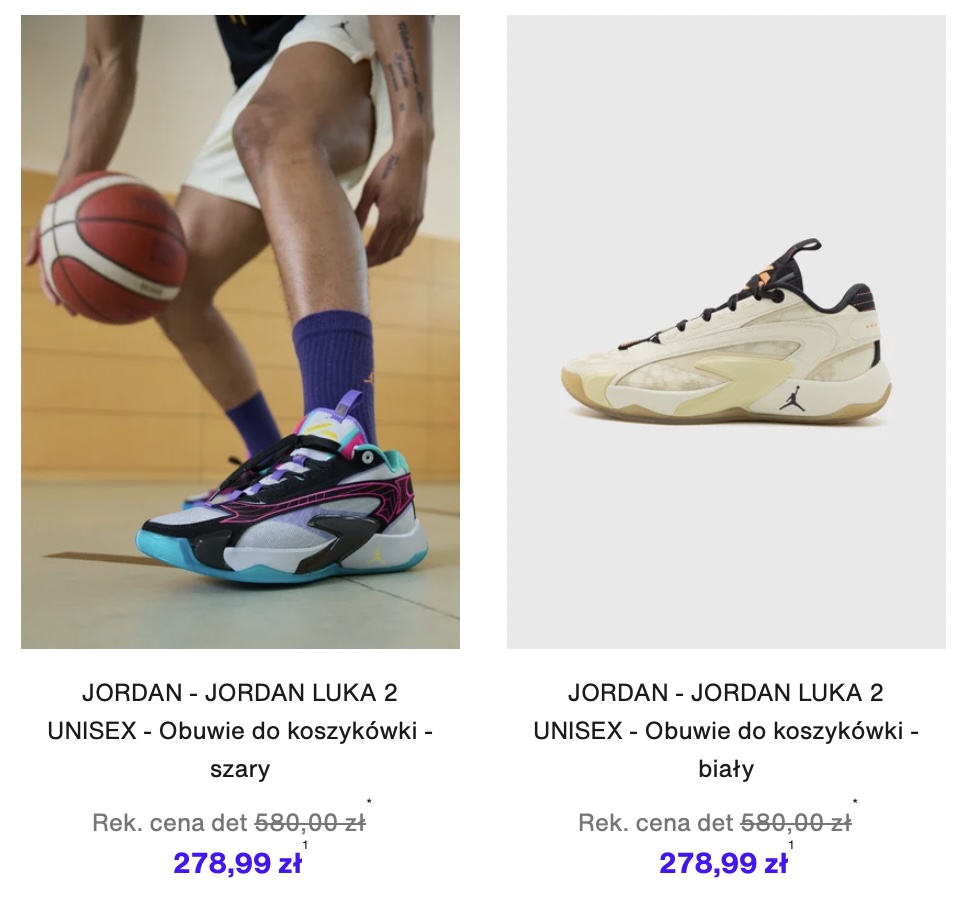962x912 pixels.
Task: Open the Jordan Luka 2 'biały' title link
Action: point(726,730)
